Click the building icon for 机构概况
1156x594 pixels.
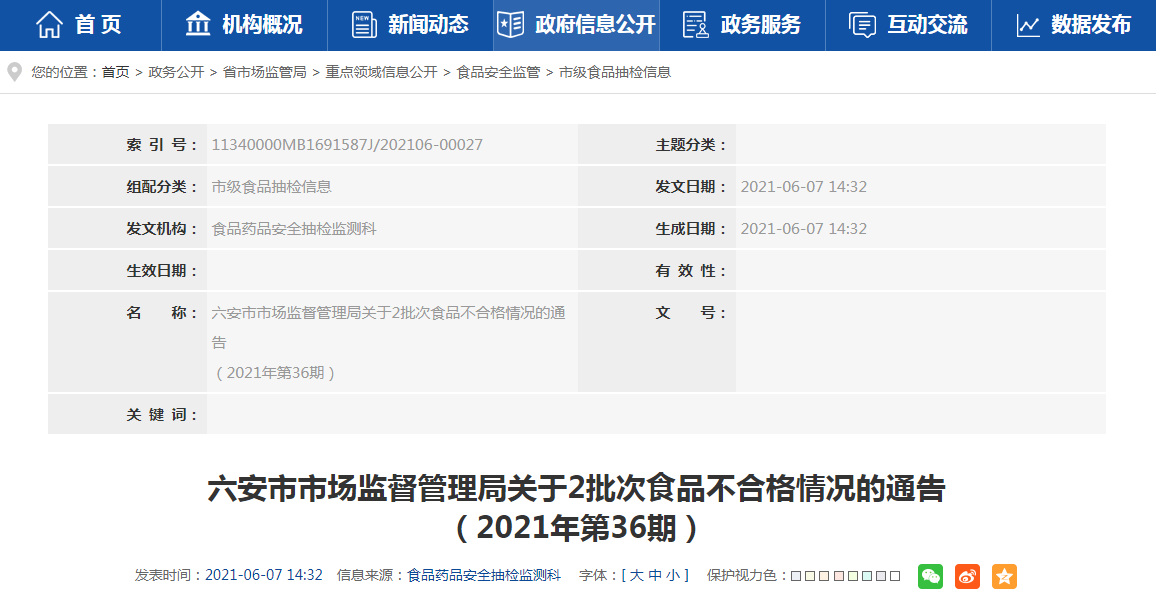click(198, 24)
